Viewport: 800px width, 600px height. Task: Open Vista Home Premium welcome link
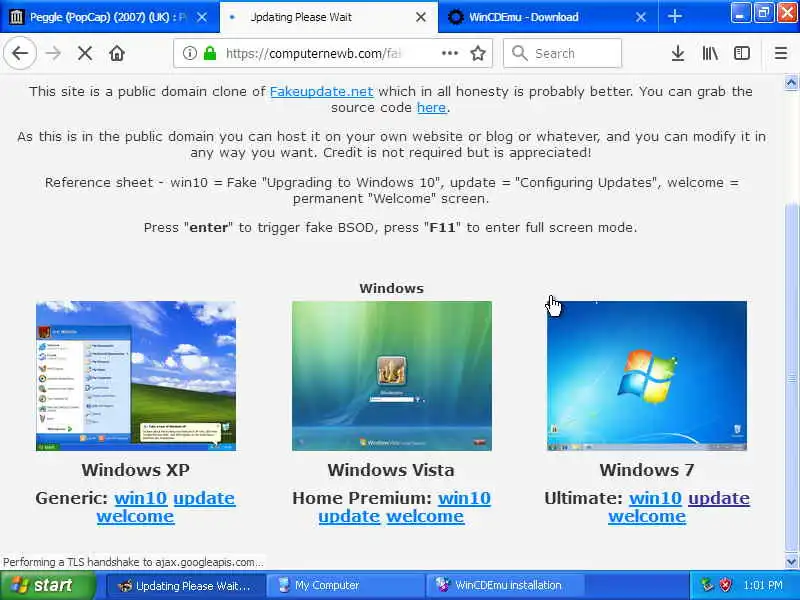tap(425, 516)
